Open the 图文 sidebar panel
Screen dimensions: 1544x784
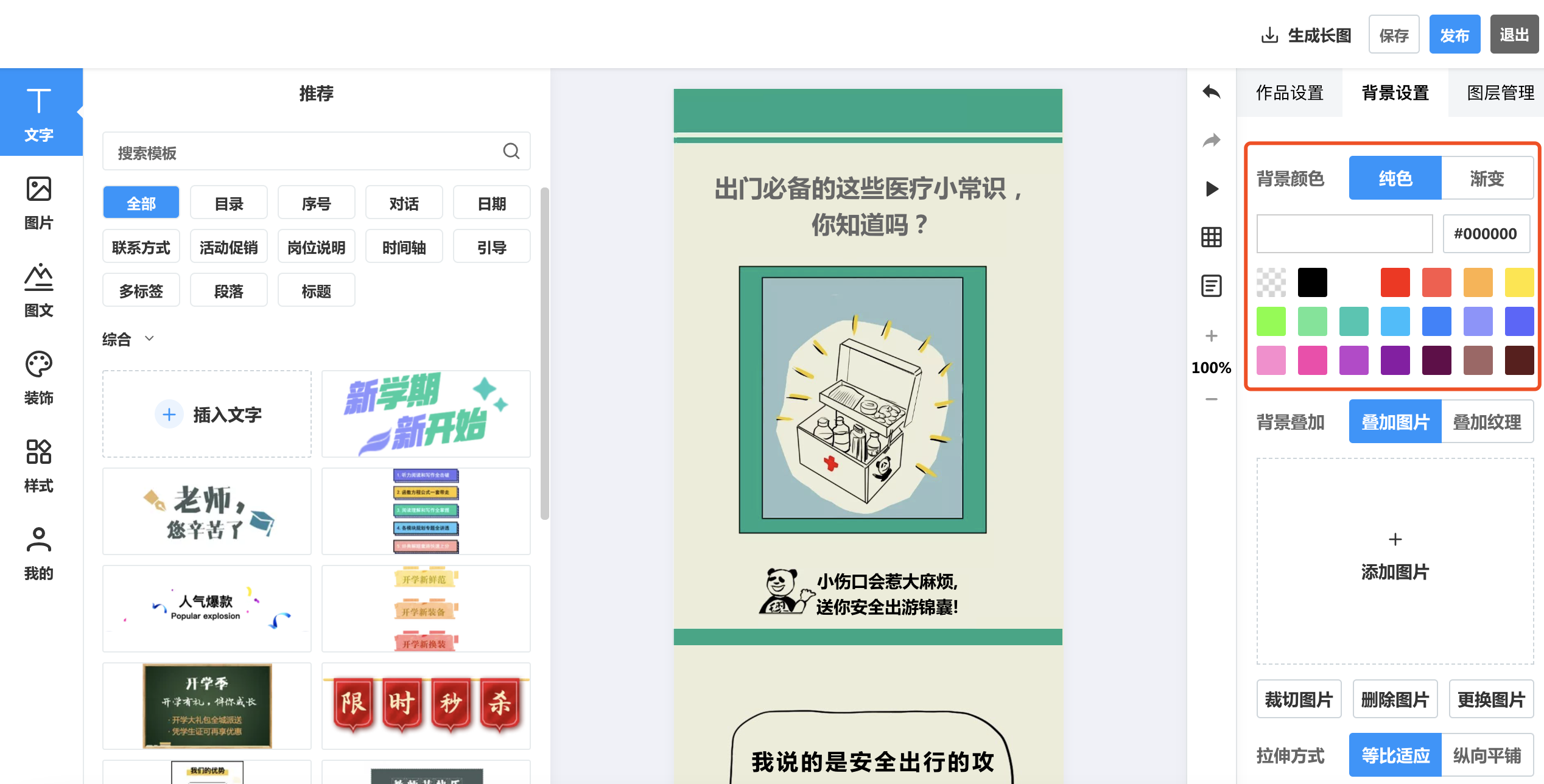(39, 290)
